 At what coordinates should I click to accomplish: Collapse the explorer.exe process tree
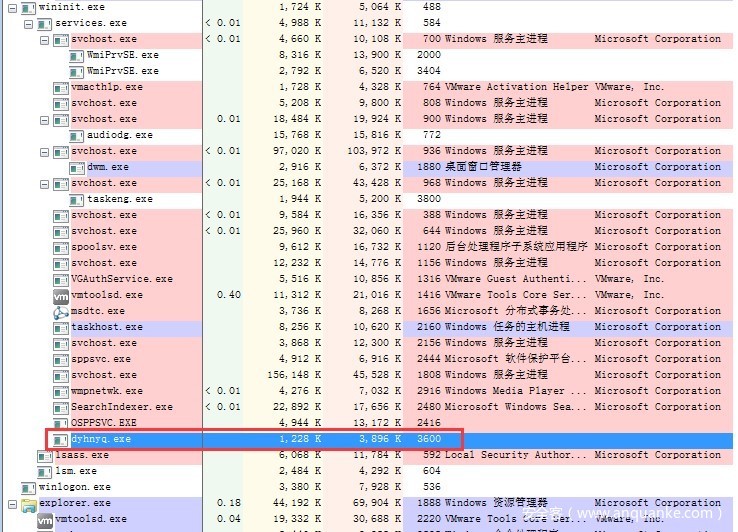(x=11, y=503)
